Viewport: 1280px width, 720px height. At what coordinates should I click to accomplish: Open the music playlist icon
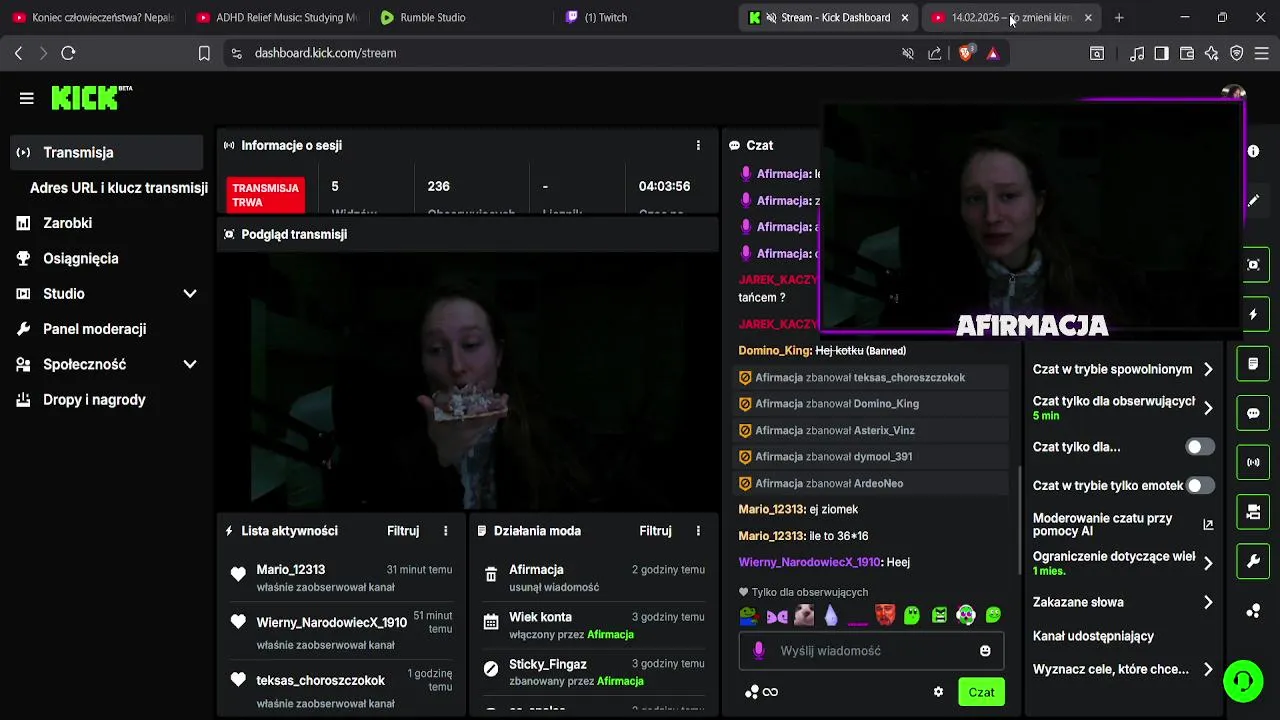(x=1137, y=53)
